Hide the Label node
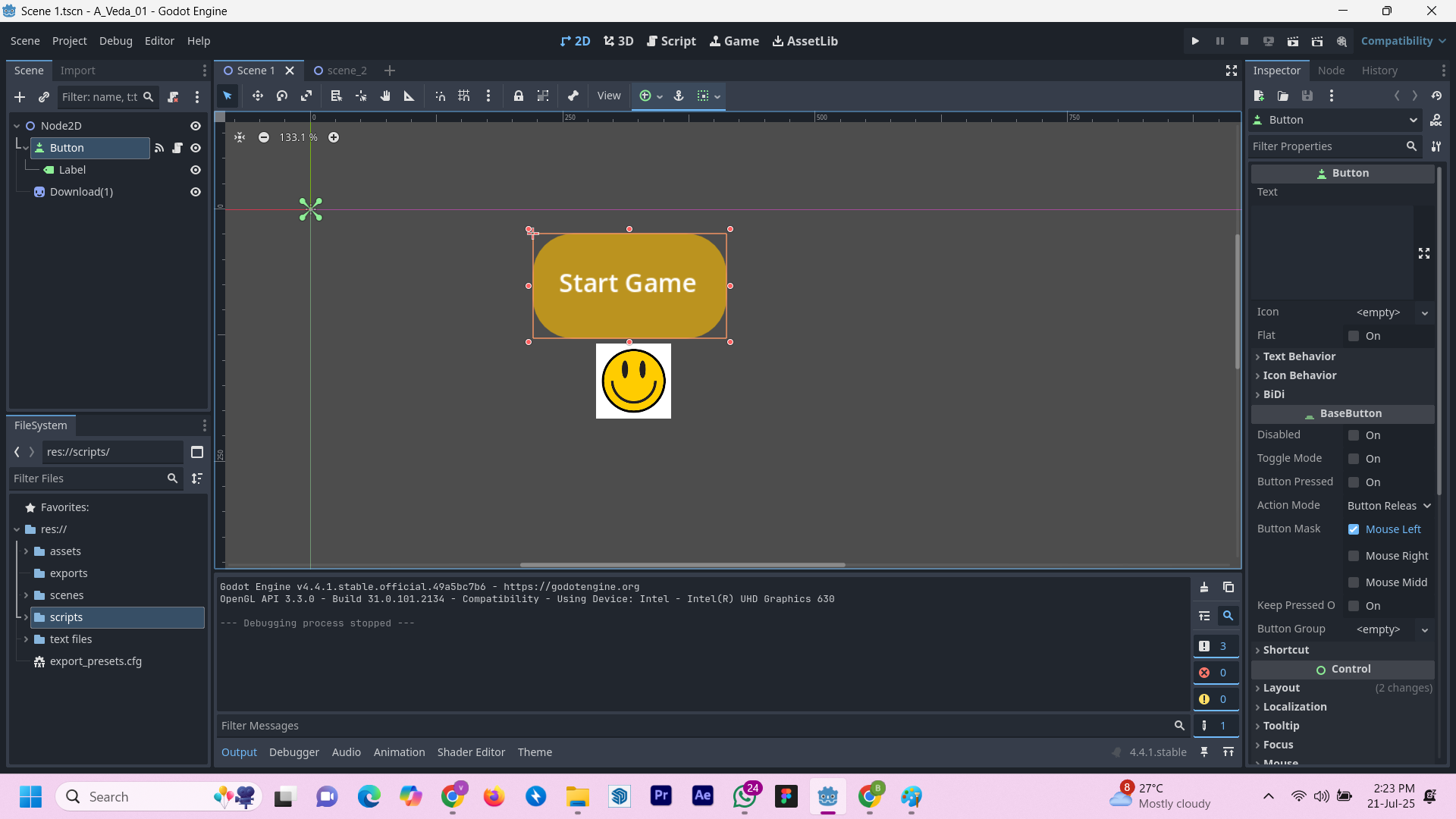Screen dimensions: 1456x819 [196, 170]
